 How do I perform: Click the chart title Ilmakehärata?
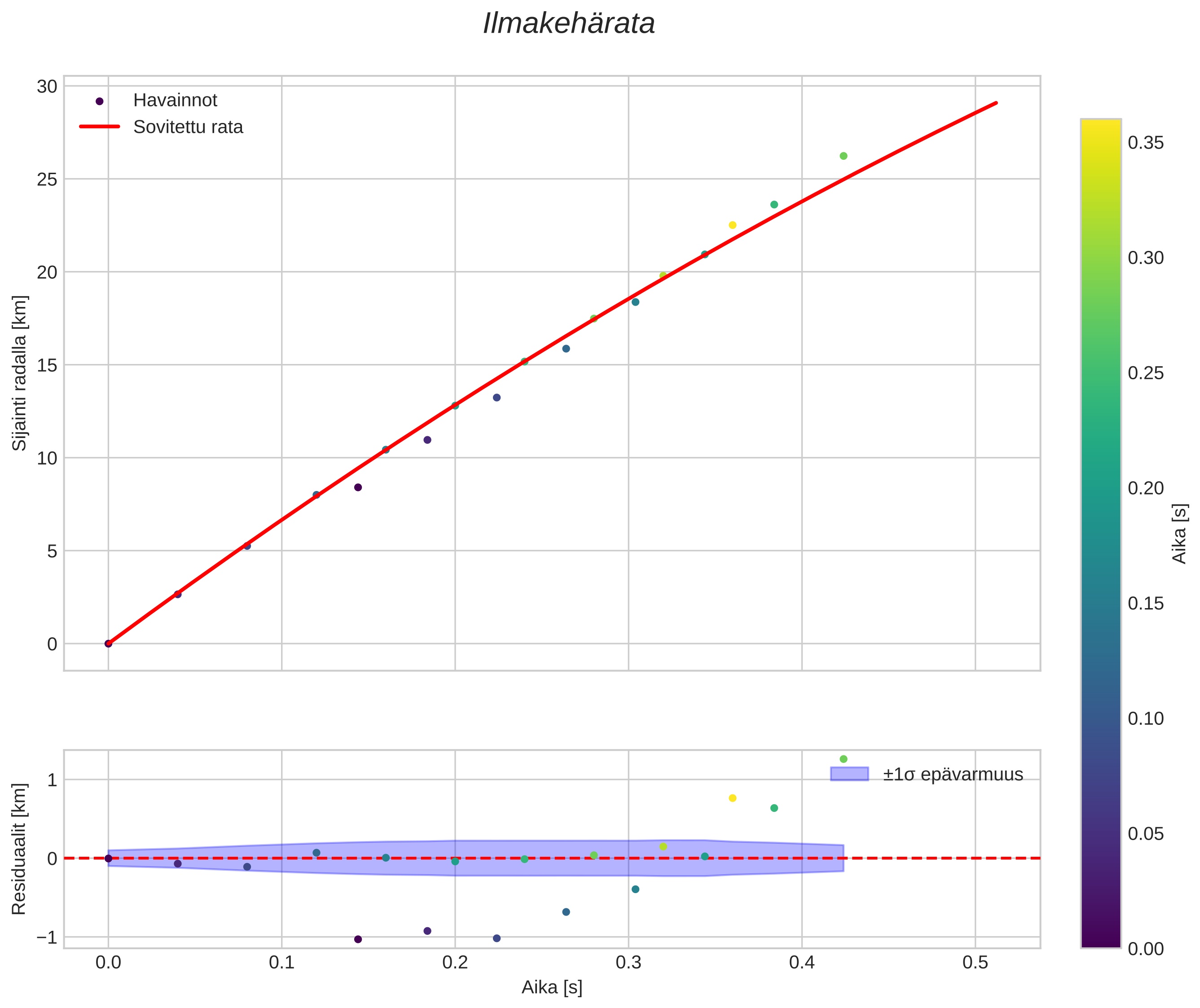pyautogui.click(x=568, y=24)
